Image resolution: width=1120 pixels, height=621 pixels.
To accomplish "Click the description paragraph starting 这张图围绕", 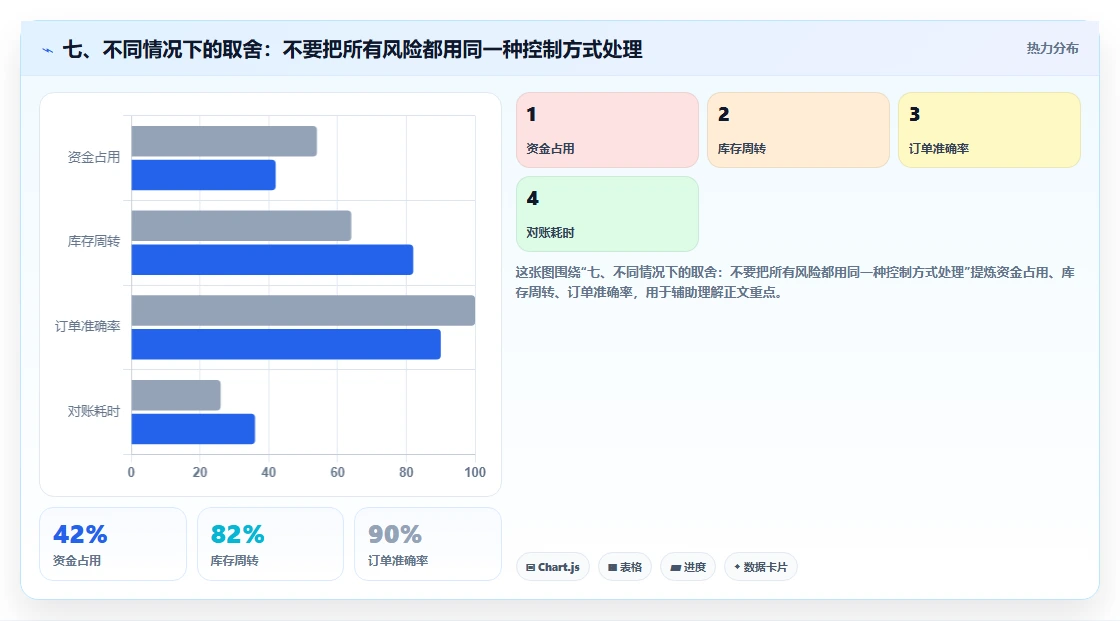I will point(795,282).
